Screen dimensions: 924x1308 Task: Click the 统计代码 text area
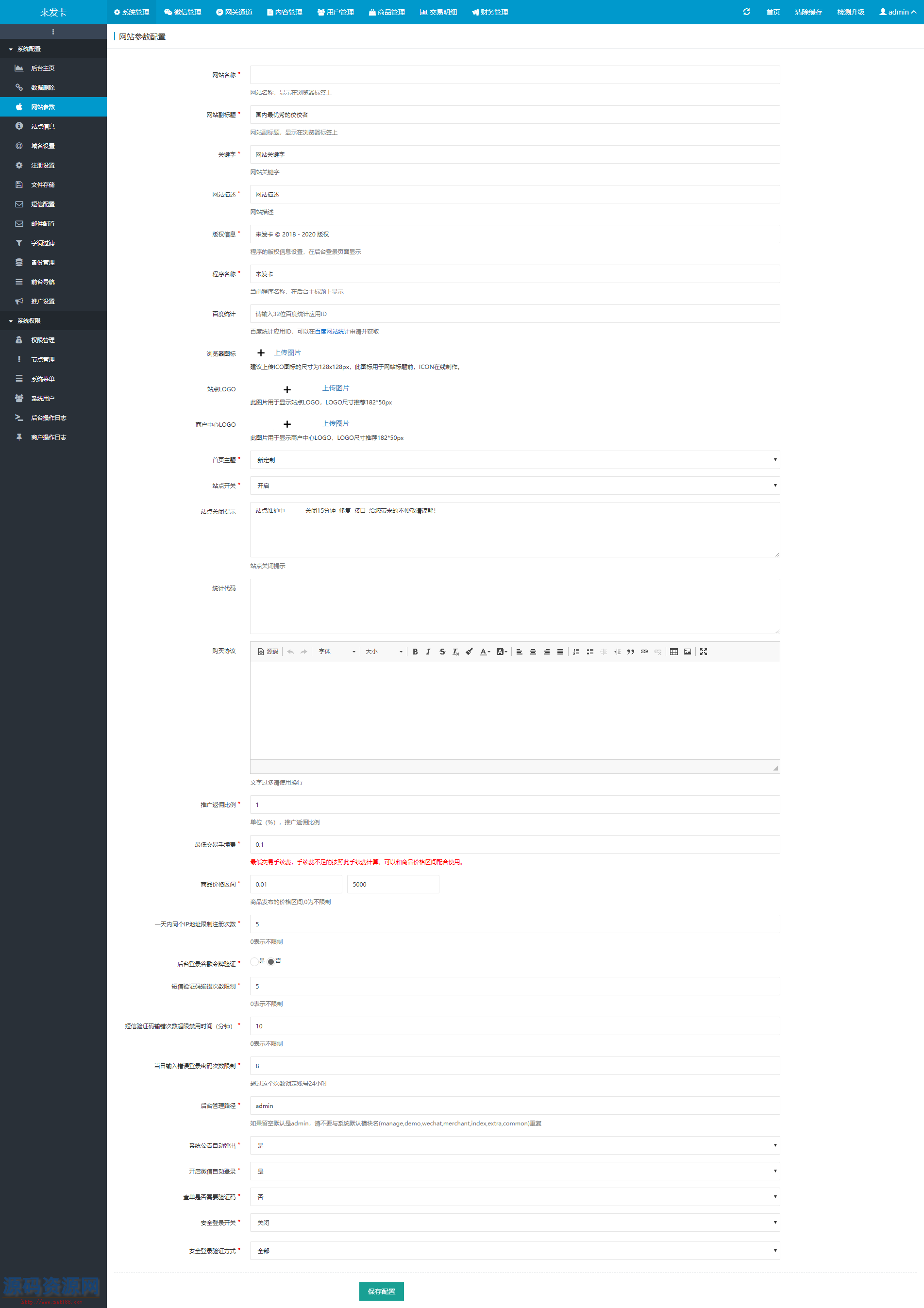(515, 606)
